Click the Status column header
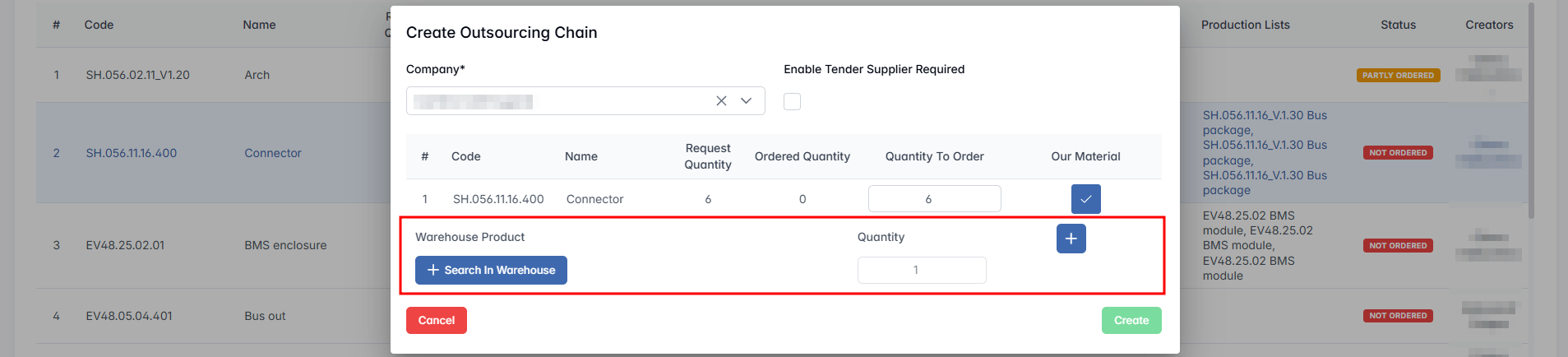Screen dimensions: 1568x357 [x=1398, y=25]
